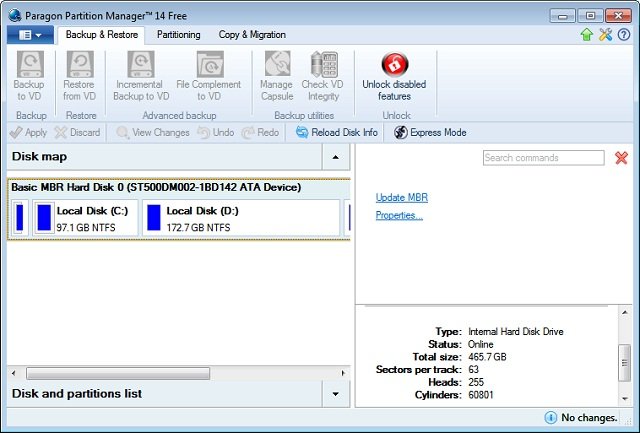
Task: Click the Sectors per track value 63
Action: tap(473, 370)
